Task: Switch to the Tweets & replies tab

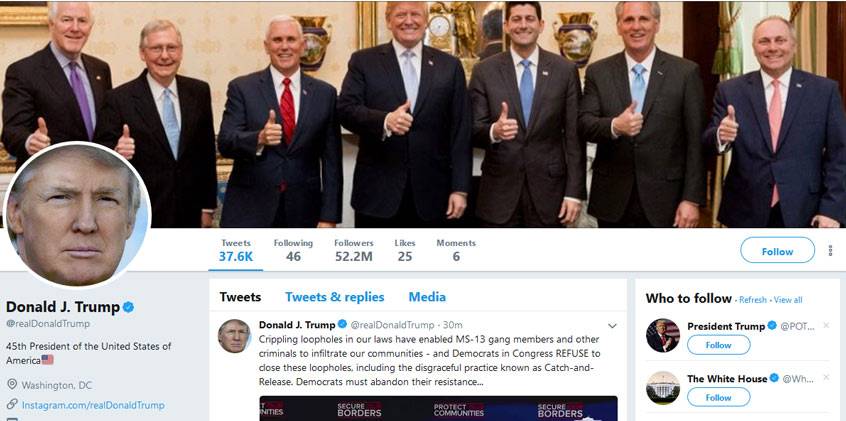Action: pyautogui.click(x=335, y=297)
